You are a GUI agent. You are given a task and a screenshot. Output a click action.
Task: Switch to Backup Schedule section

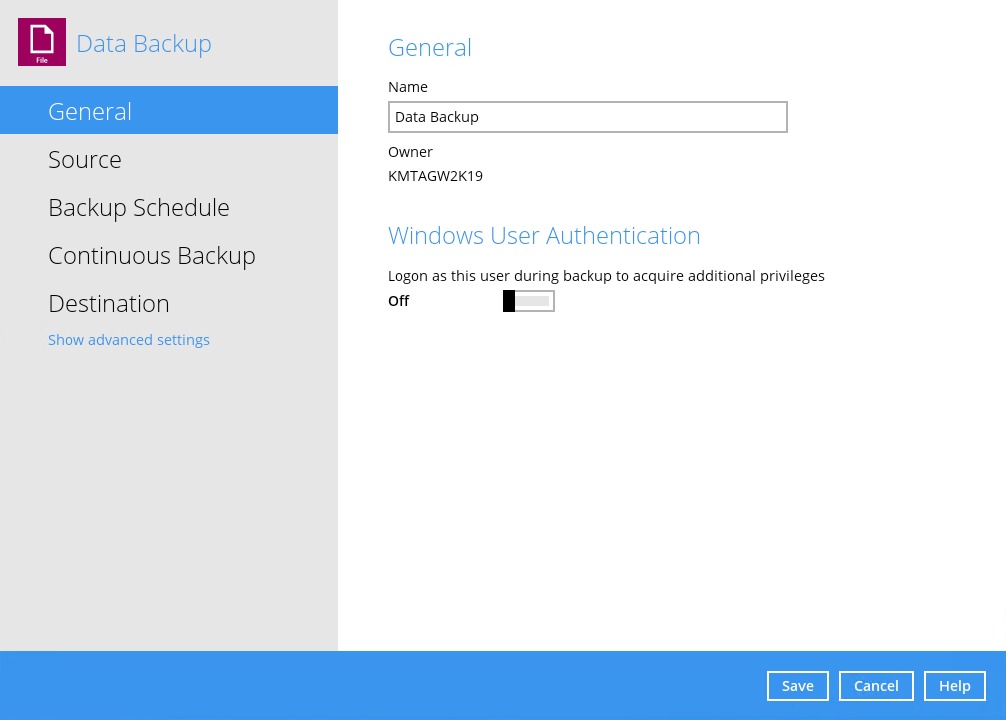tap(139, 208)
